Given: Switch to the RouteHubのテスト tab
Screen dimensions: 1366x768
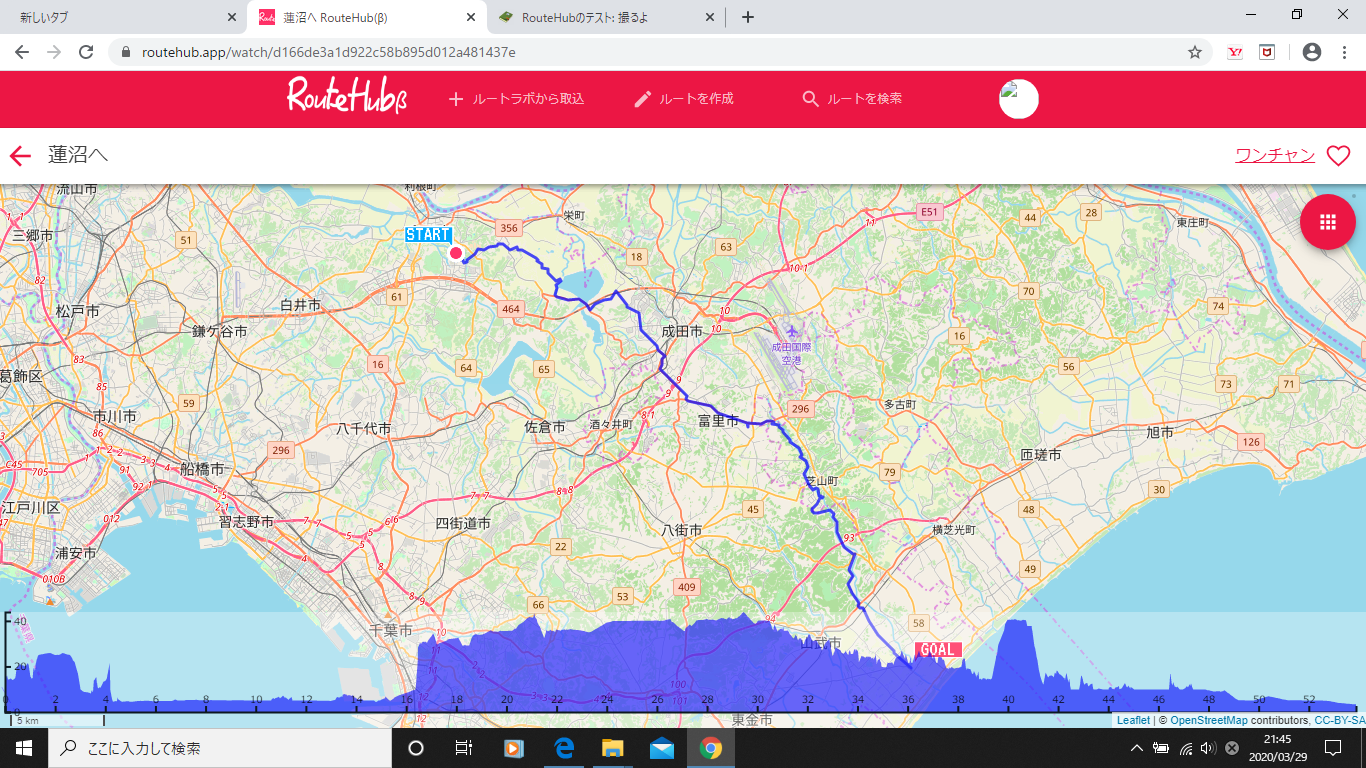Looking at the screenshot, I should point(606,17).
